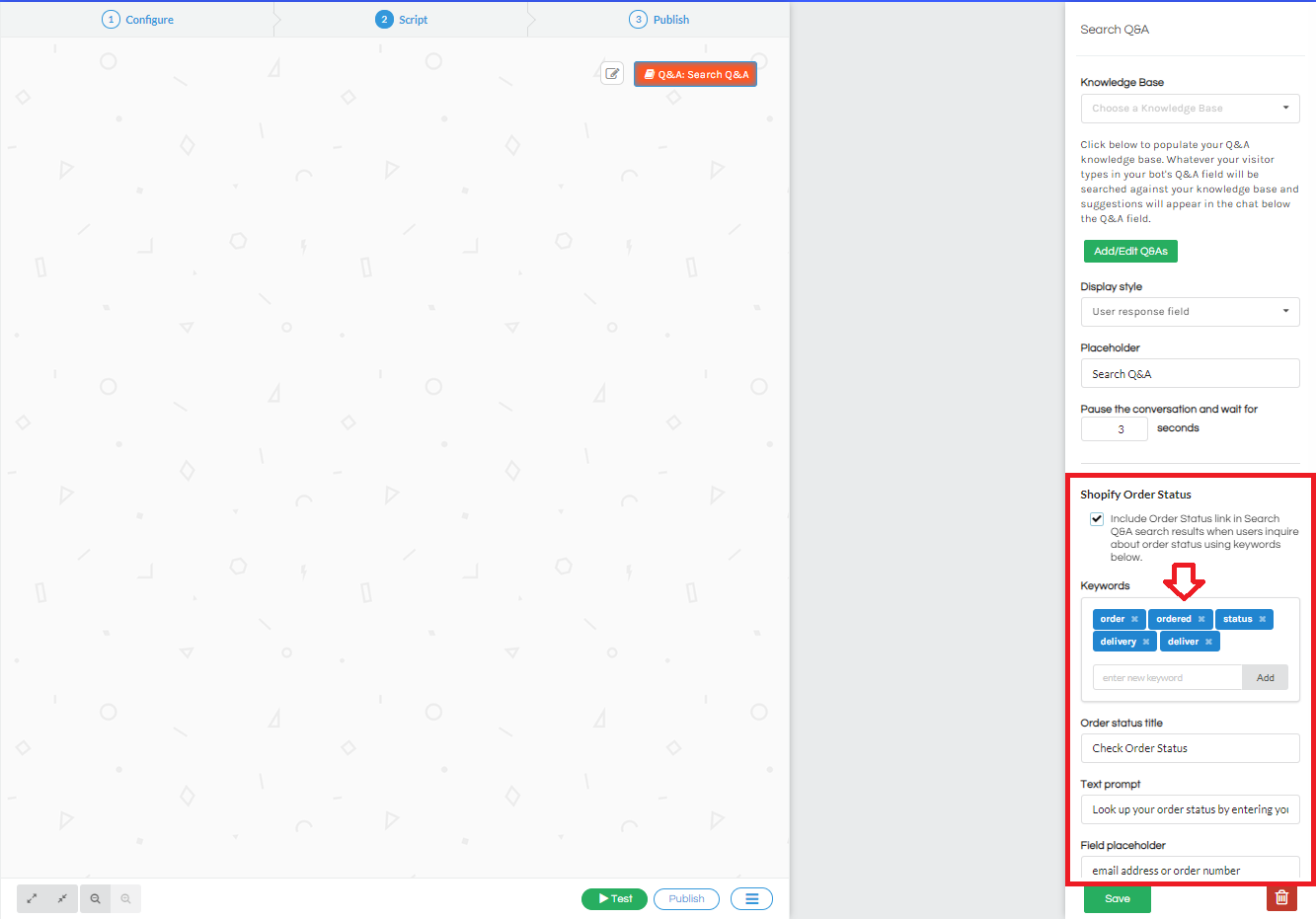Click the edit pencil icon beside Q&A node
Screen dimensions: 1316x919
tap(612, 74)
